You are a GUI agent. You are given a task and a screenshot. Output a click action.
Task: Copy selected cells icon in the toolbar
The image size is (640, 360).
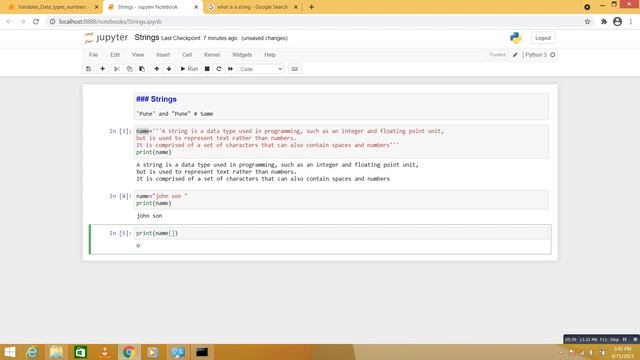point(129,69)
